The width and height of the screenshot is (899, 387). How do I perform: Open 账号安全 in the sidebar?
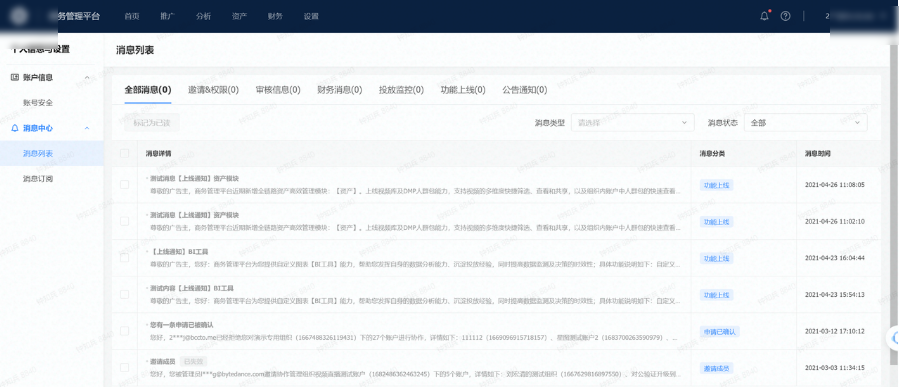point(38,103)
